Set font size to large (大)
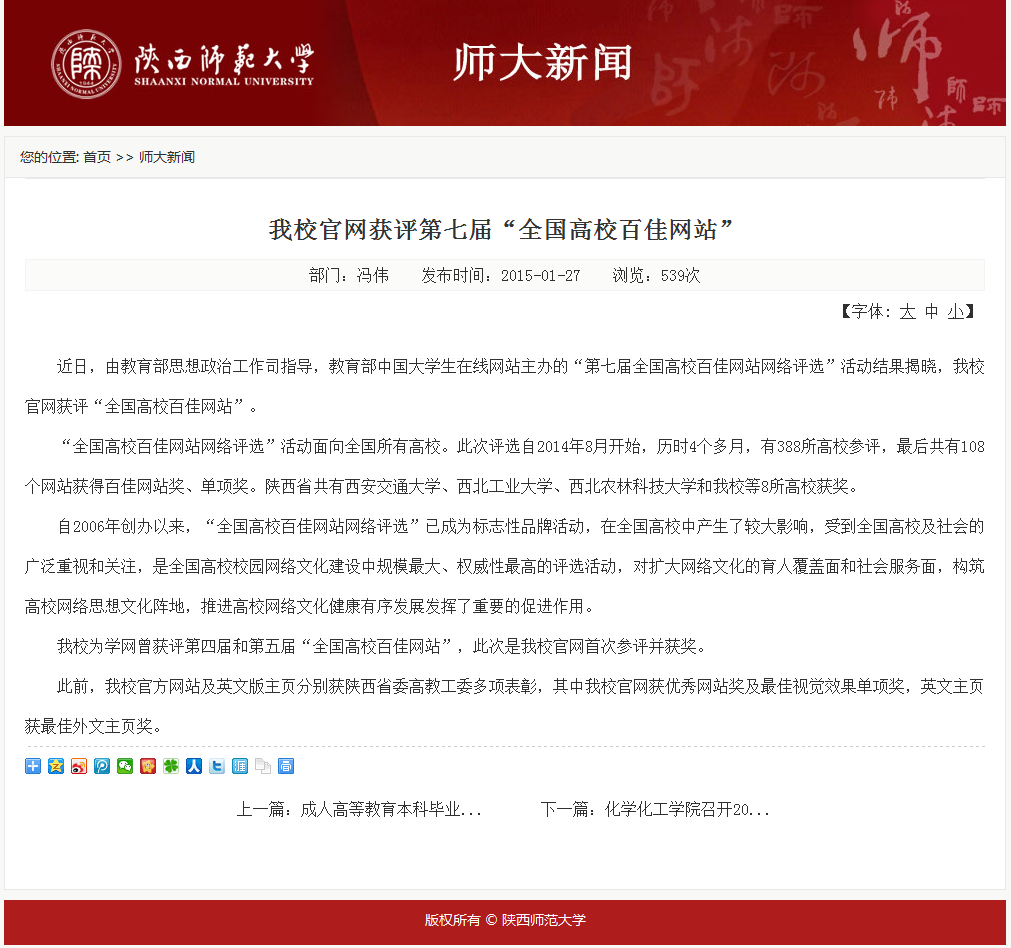 coord(907,311)
